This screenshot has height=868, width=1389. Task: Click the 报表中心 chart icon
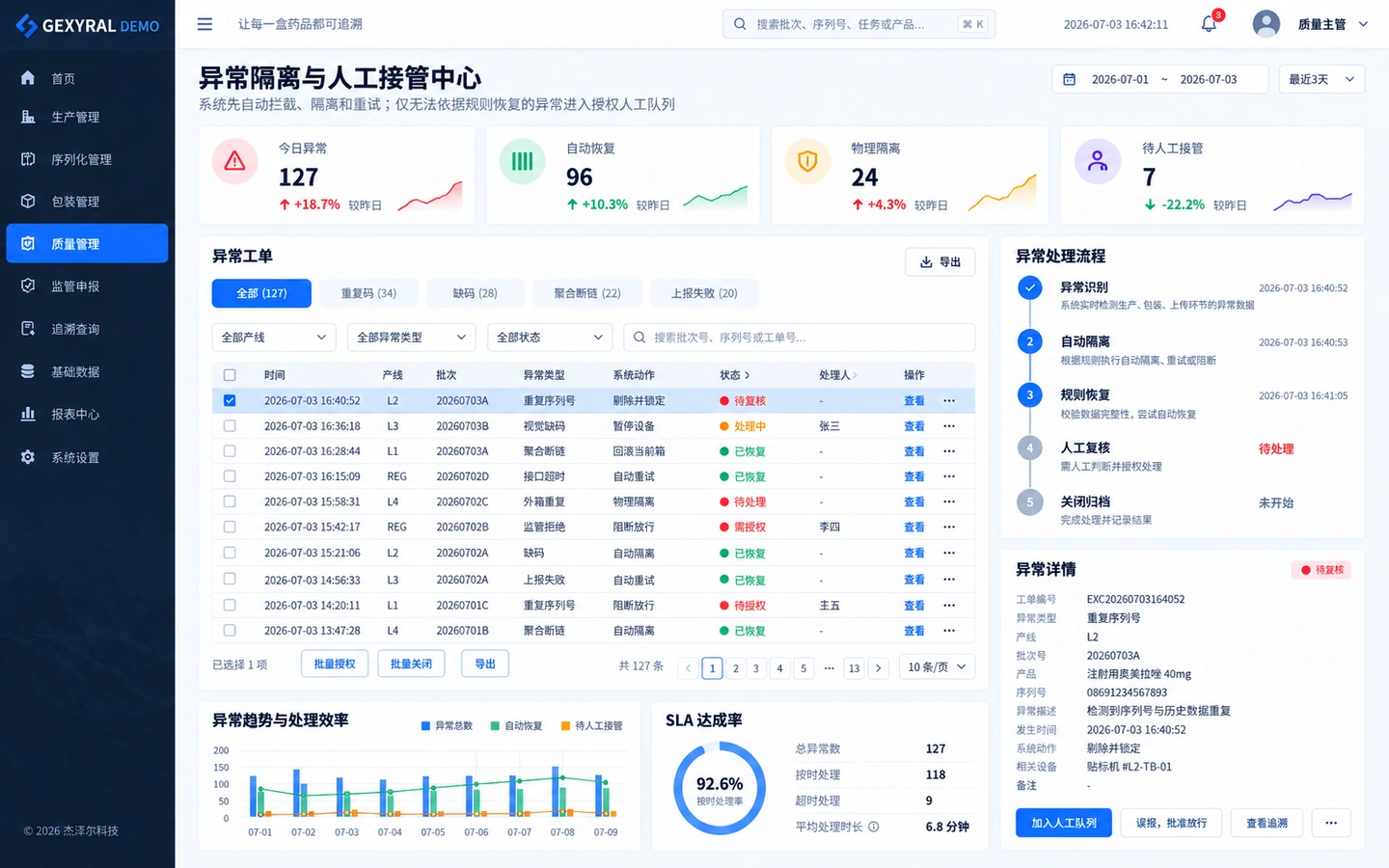(x=28, y=414)
